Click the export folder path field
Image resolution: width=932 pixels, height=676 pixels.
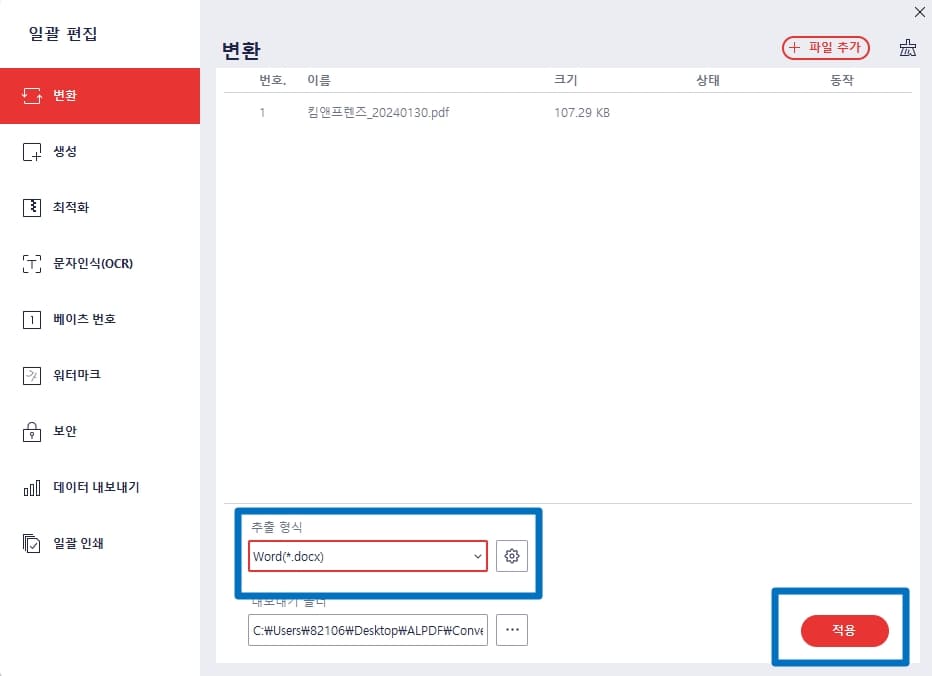[x=368, y=630]
